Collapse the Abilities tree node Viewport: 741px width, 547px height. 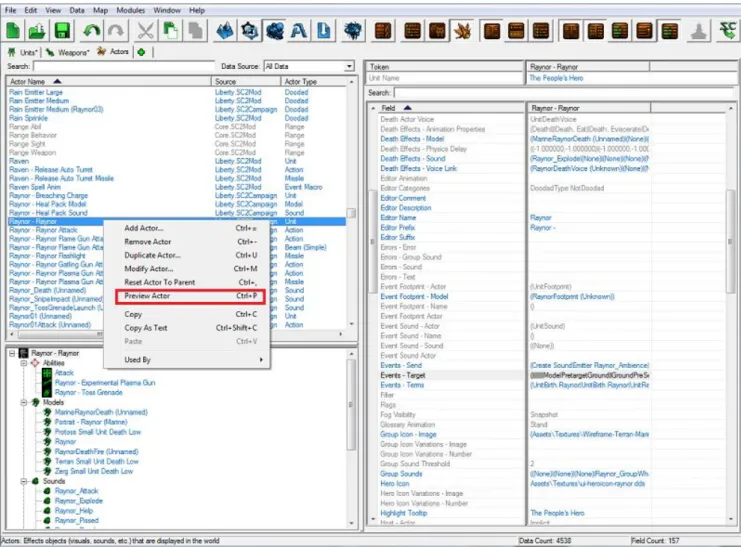[24, 363]
